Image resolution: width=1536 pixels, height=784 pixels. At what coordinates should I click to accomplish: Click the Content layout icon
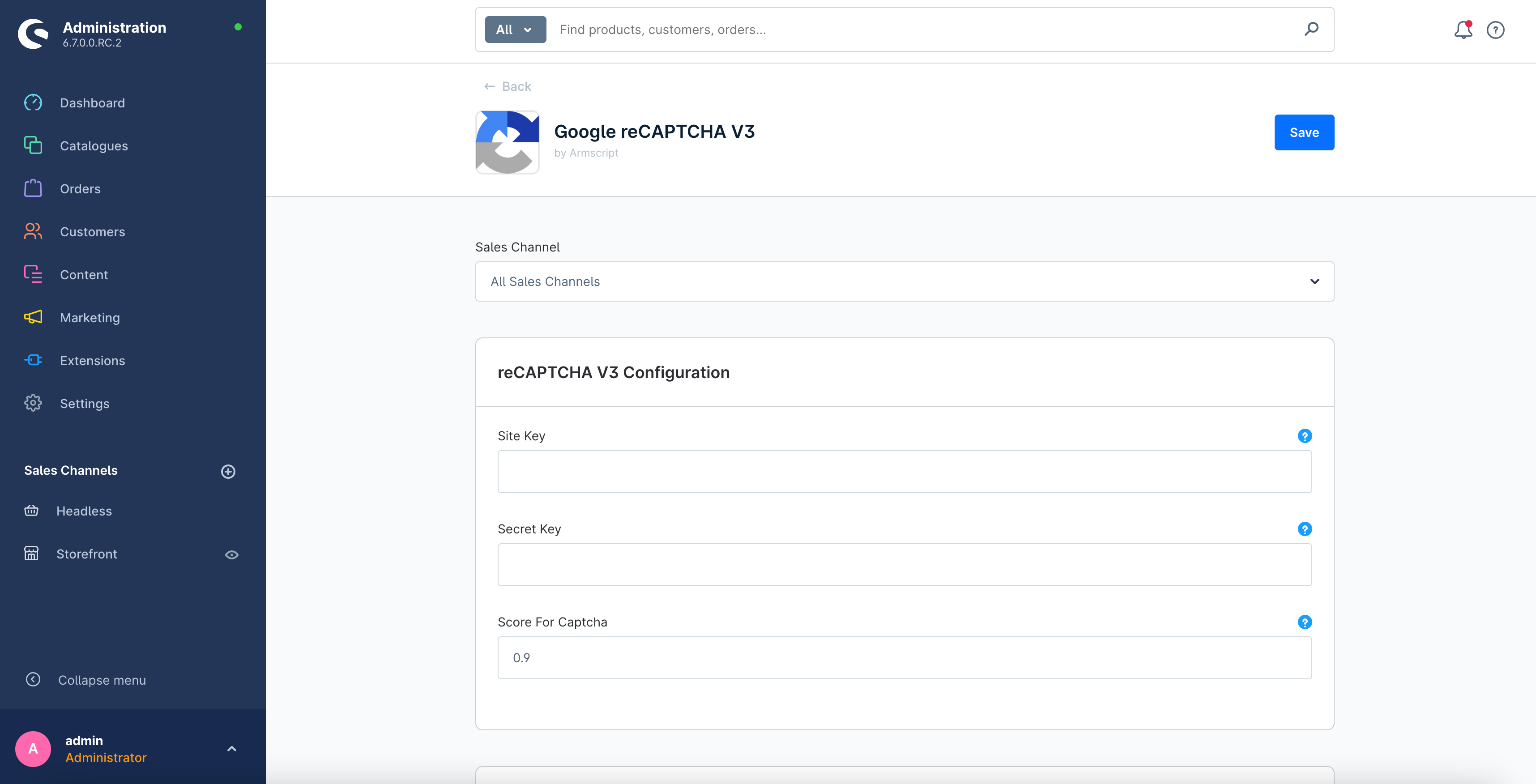pyautogui.click(x=33, y=274)
